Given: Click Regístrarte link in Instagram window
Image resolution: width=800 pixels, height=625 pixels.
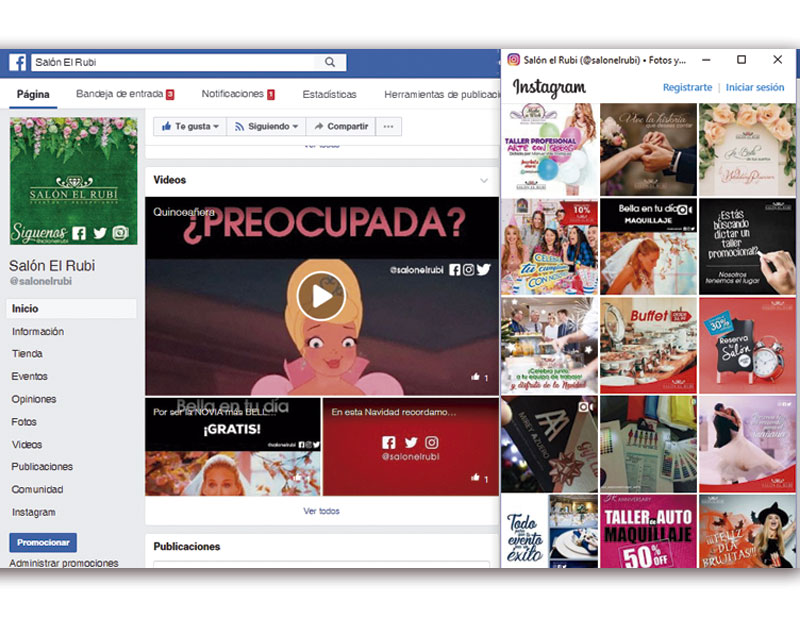Looking at the screenshot, I should pos(687,87).
